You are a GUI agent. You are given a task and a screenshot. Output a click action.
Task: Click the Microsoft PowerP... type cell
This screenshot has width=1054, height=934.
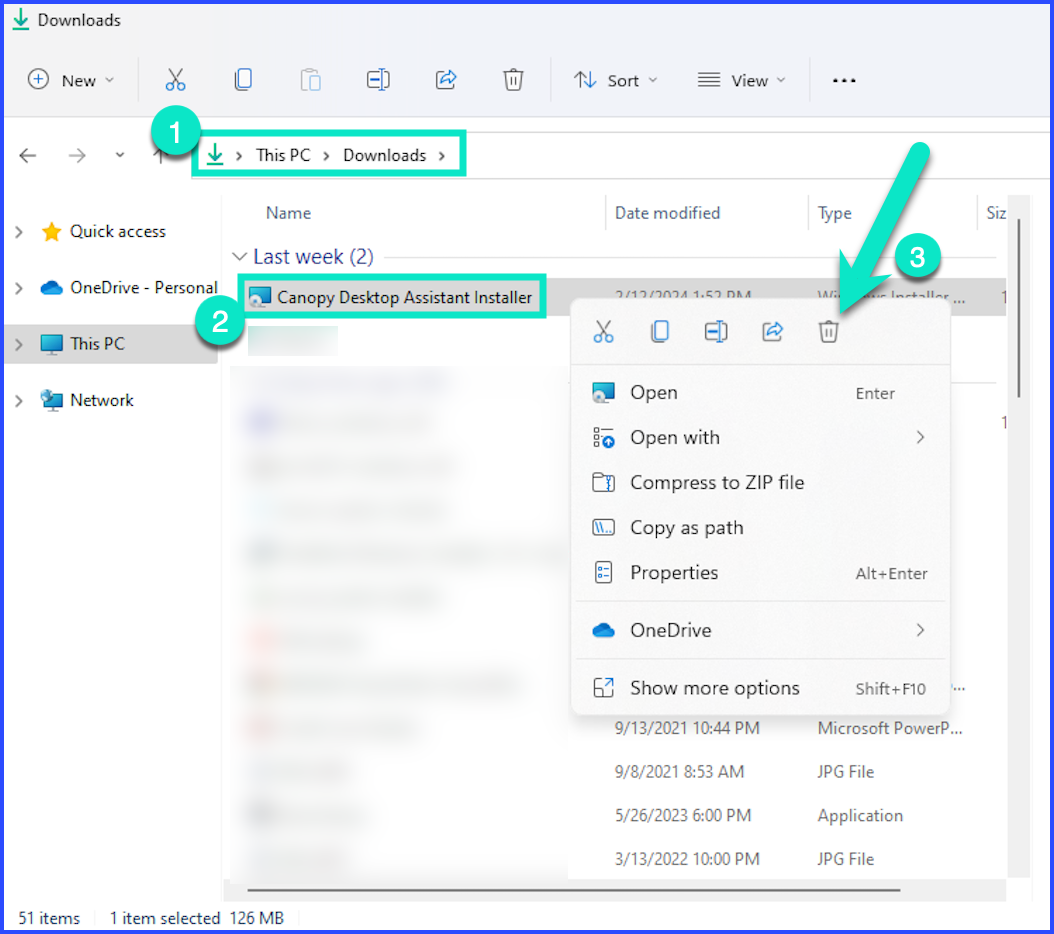pyautogui.click(x=890, y=728)
